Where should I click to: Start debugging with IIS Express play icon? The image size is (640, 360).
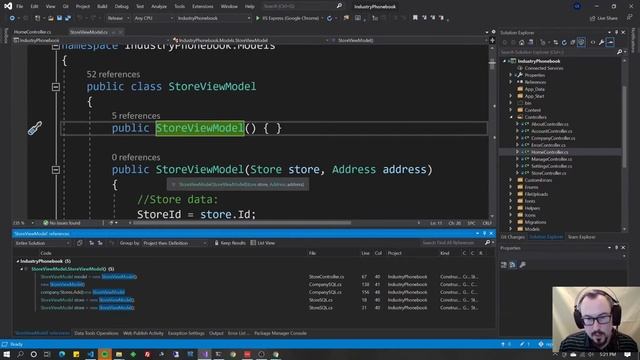258,18
